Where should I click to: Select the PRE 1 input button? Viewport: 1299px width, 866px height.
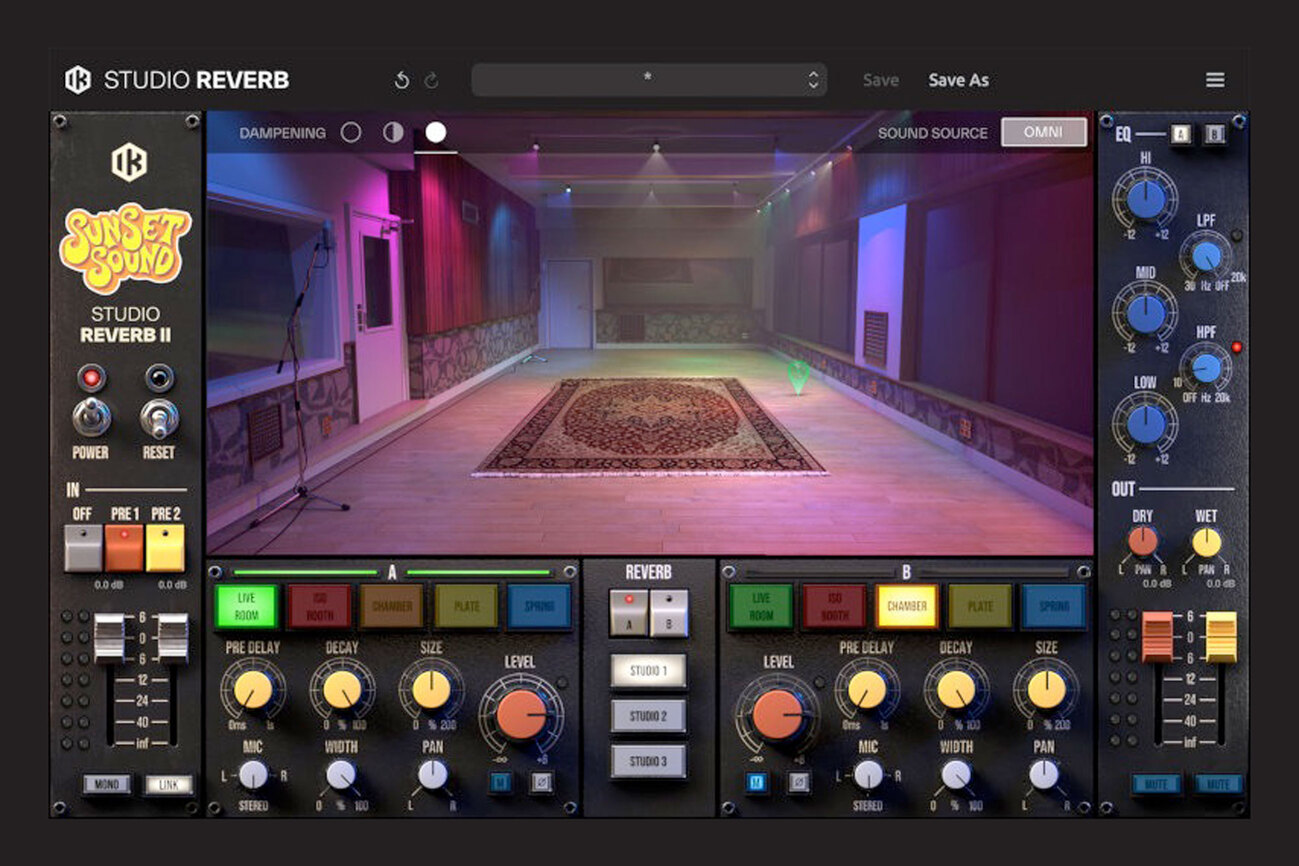pyautogui.click(x=124, y=548)
